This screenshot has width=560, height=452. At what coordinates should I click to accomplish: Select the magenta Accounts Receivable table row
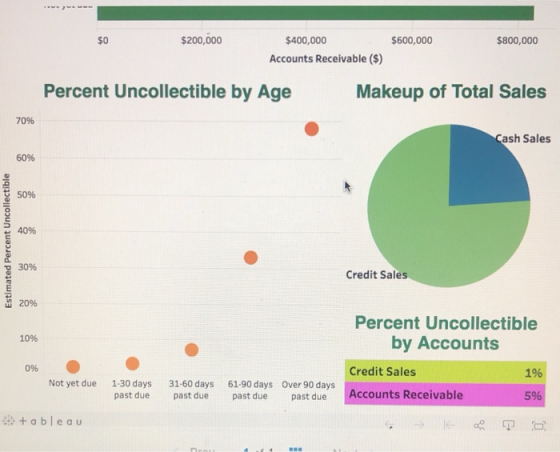pyautogui.click(x=445, y=395)
